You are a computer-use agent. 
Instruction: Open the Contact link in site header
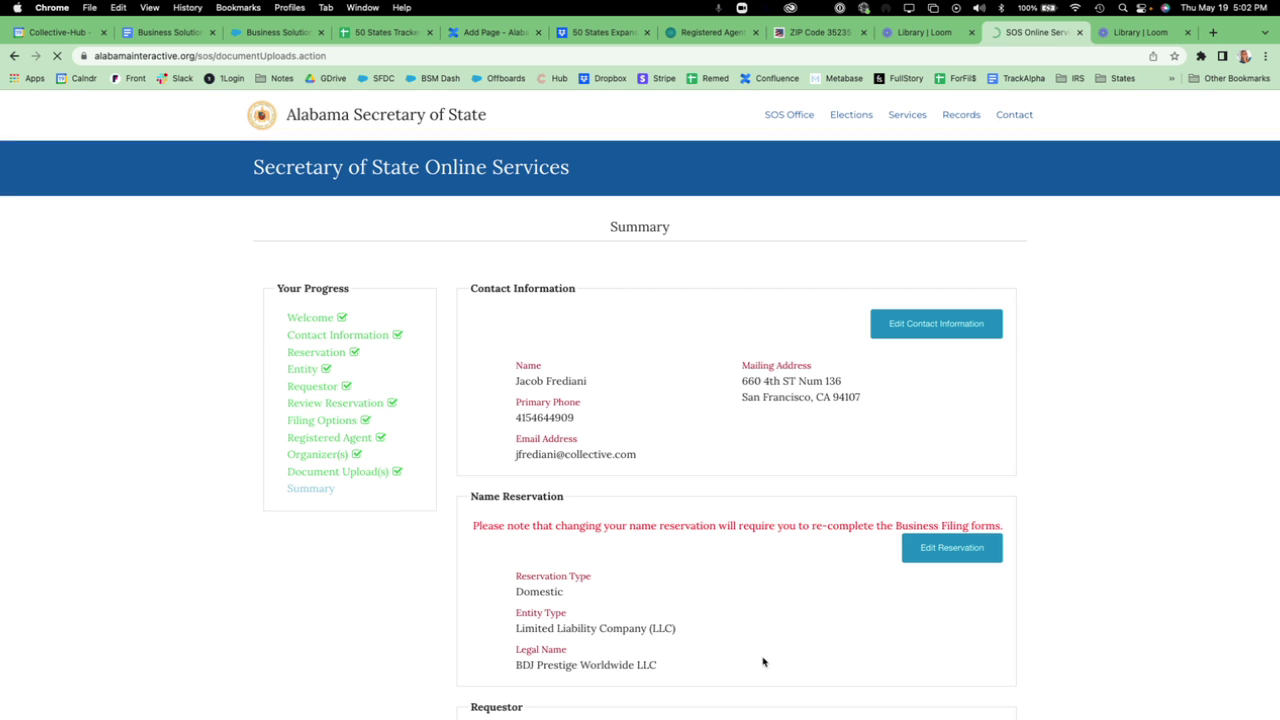point(1014,115)
